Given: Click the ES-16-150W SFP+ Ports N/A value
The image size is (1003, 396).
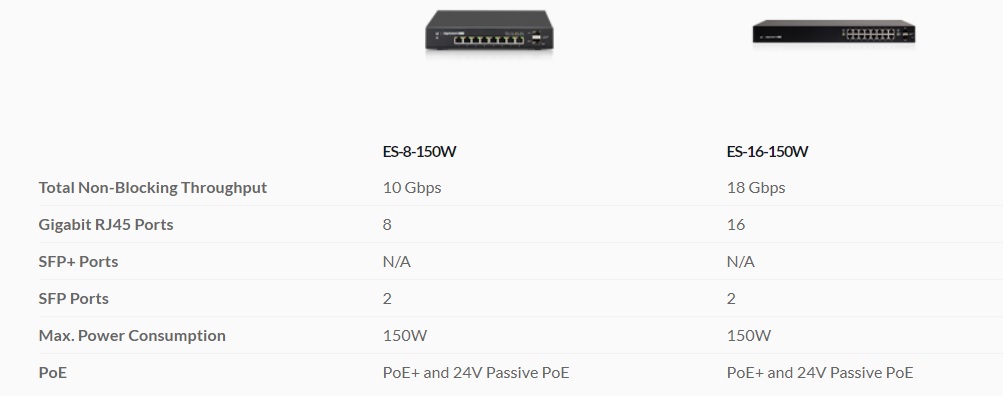Looking at the screenshot, I should click(741, 262).
